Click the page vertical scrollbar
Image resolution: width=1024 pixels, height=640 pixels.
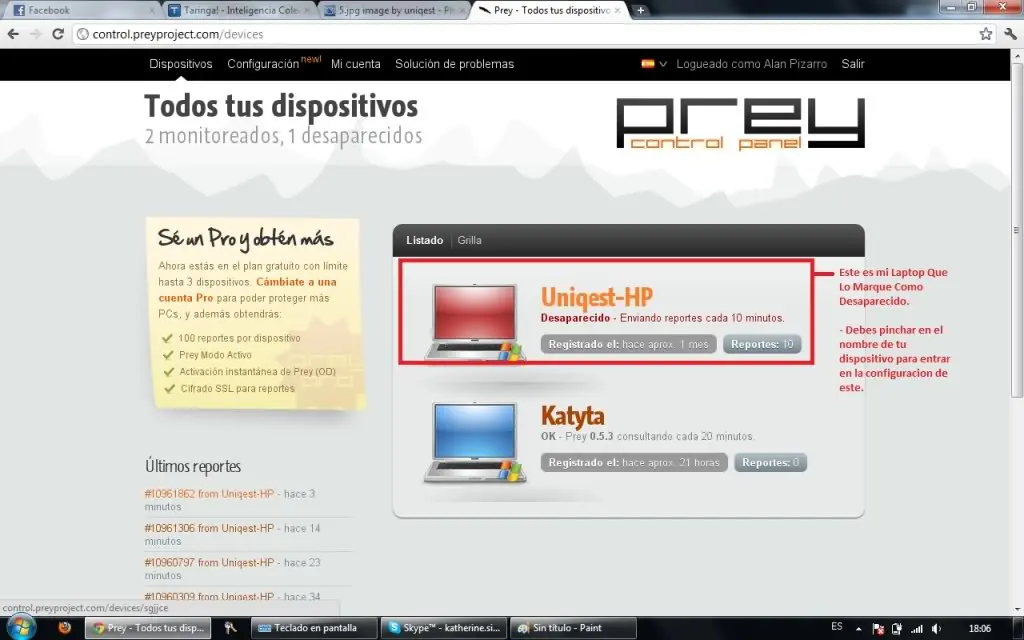tap(1017, 230)
